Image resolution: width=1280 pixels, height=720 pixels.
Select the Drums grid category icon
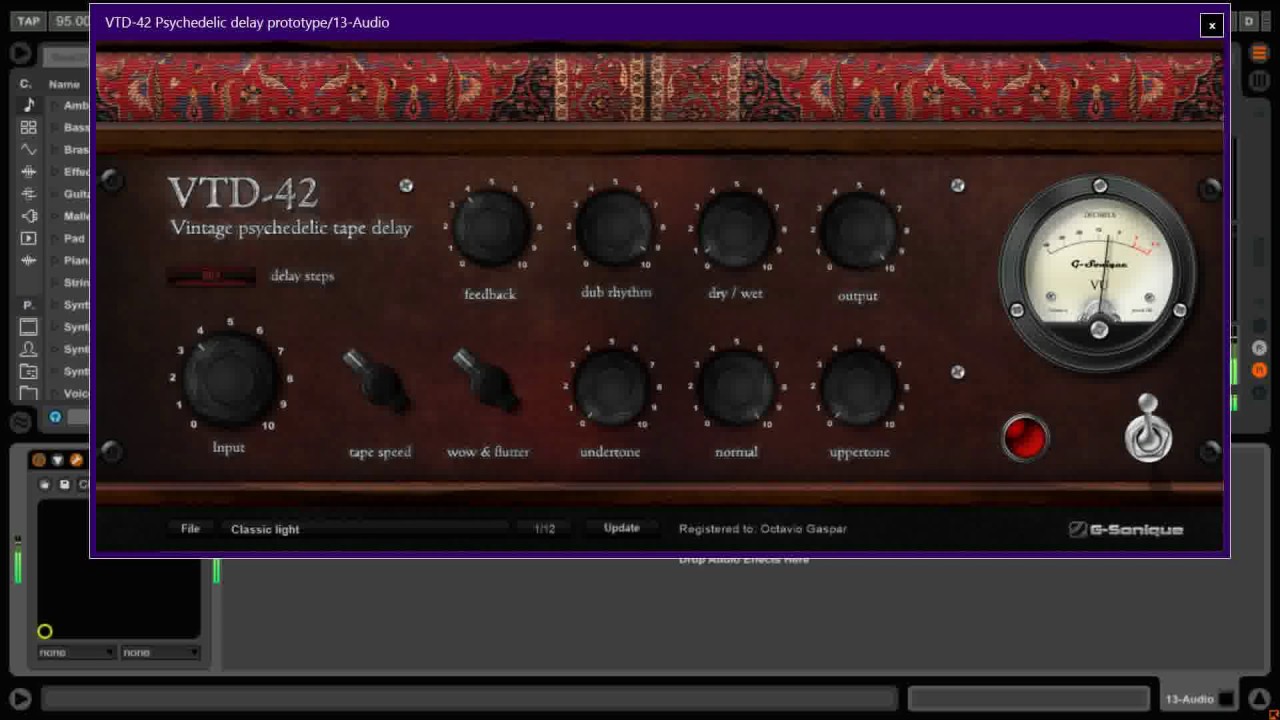pyautogui.click(x=28, y=127)
